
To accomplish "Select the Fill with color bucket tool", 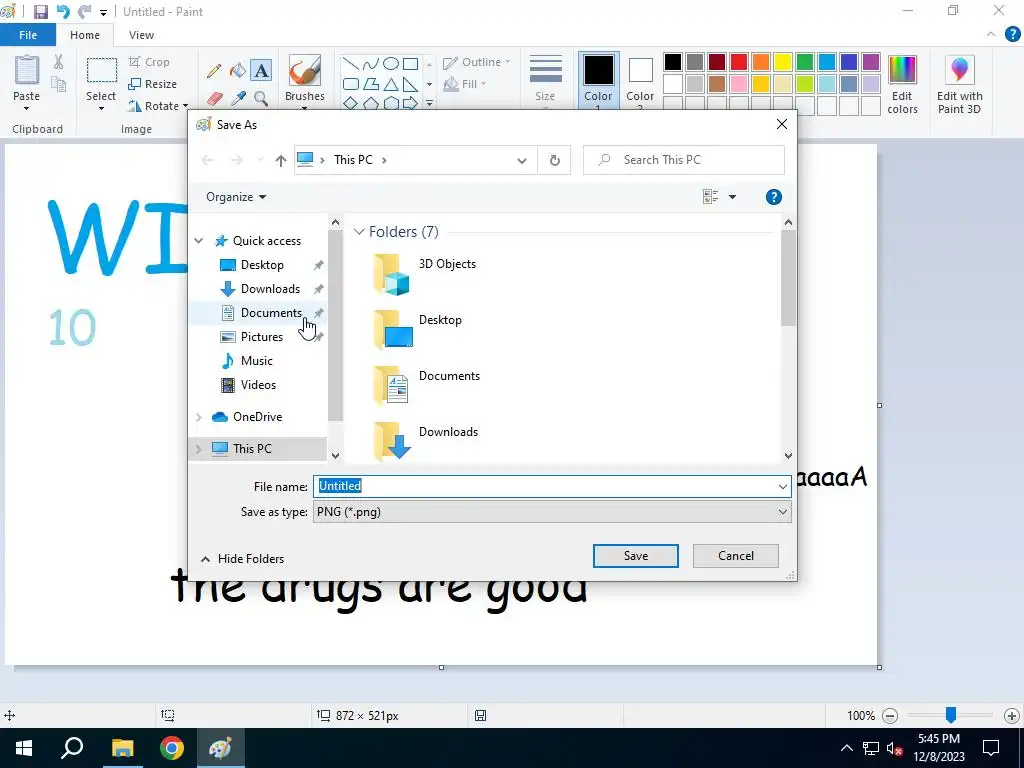I will (238, 71).
